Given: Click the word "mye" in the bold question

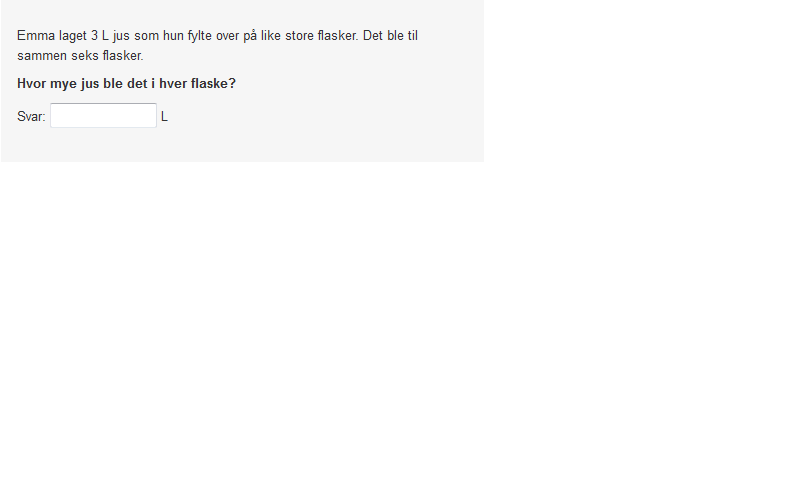Looking at the screenshot, I should 63,84.
